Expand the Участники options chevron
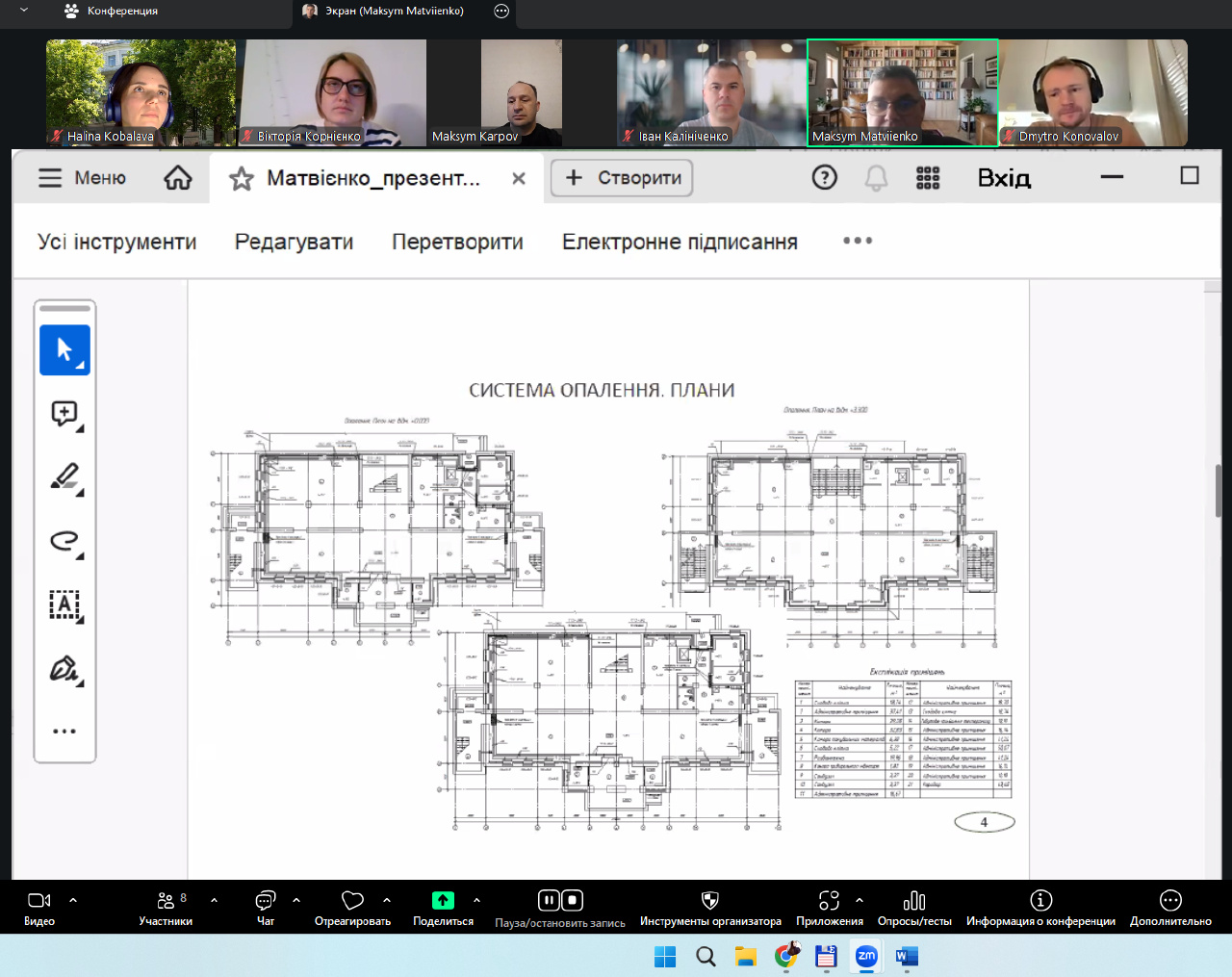1232x977 pixels. (214, 901)
